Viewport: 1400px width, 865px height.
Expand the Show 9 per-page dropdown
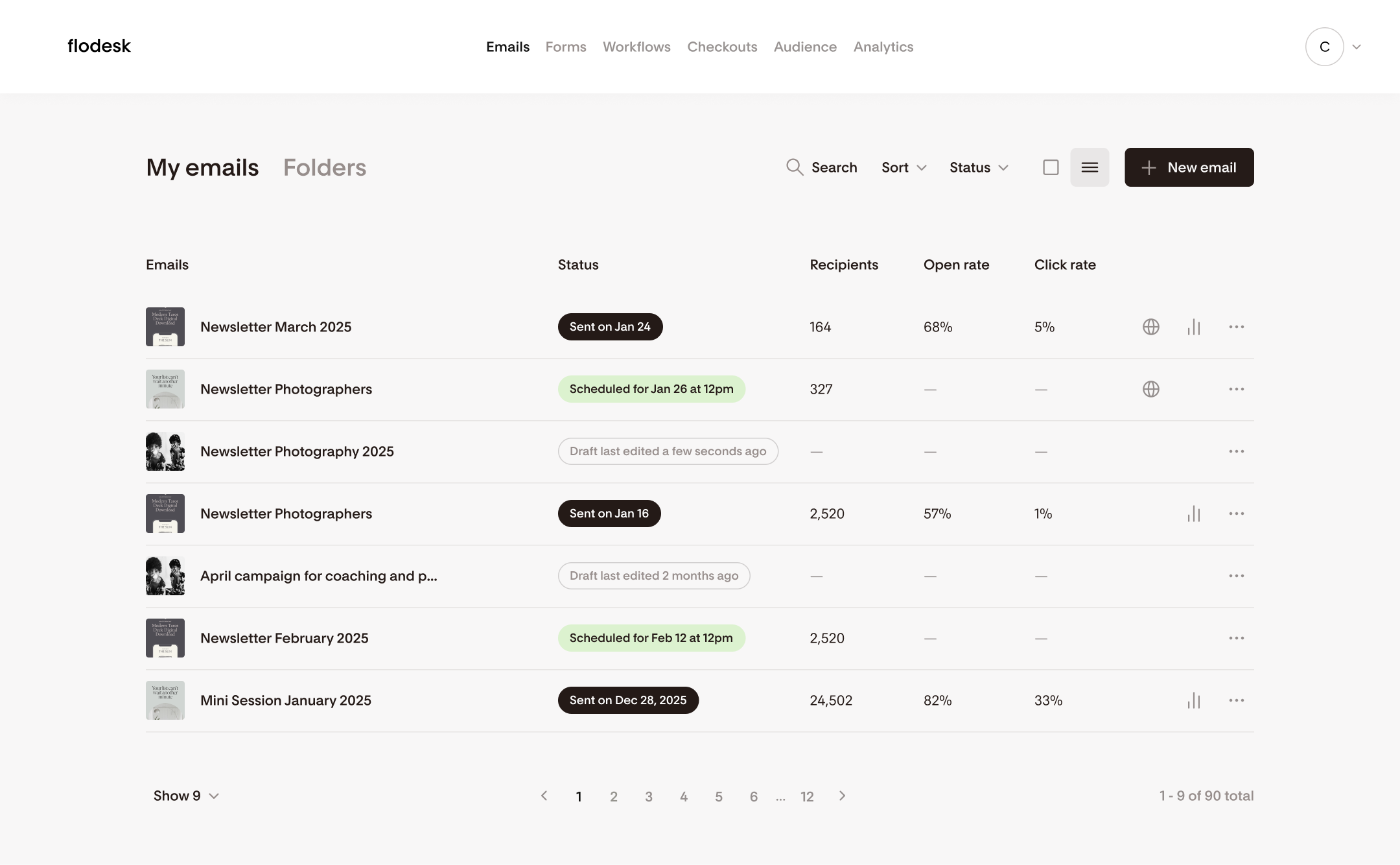(x=186, y=796)
